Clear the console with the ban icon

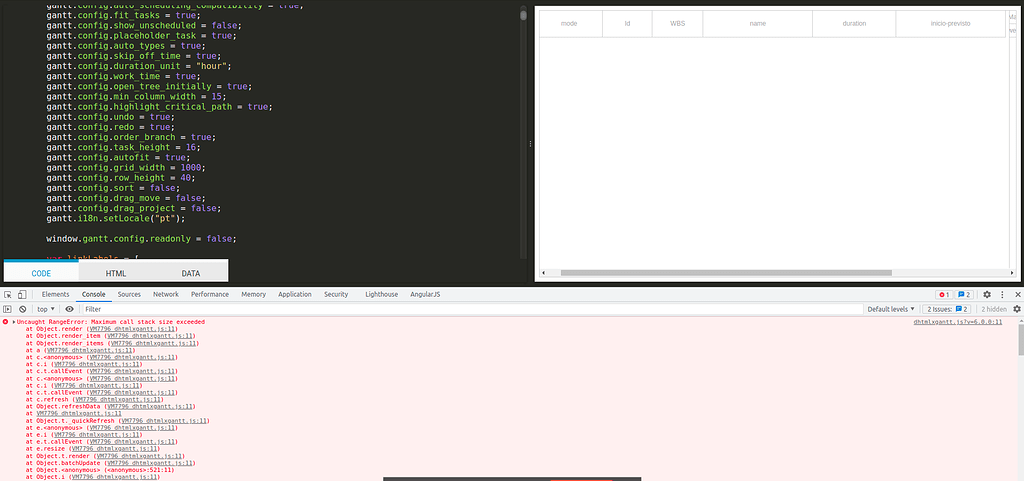(x=22, y=309)
